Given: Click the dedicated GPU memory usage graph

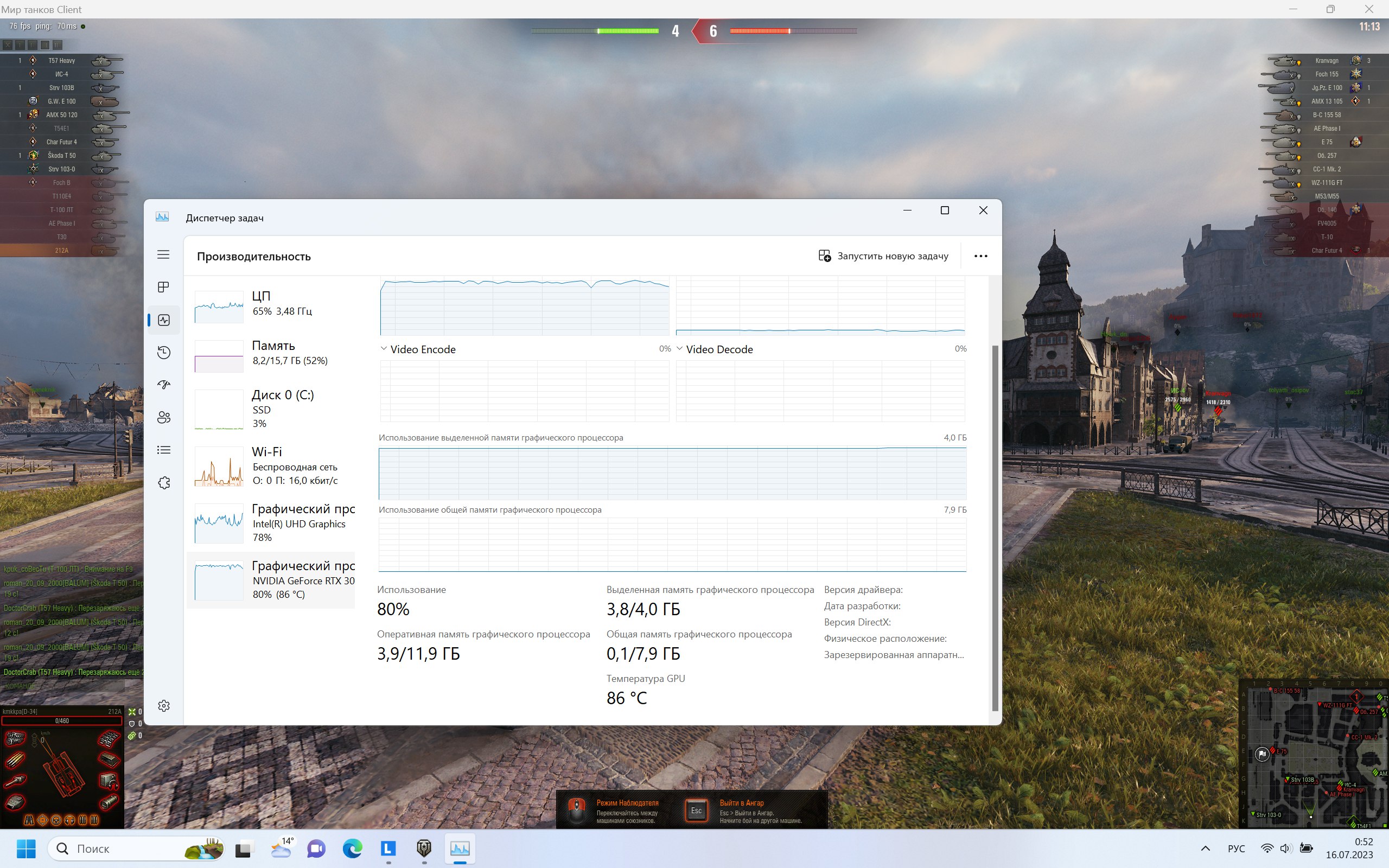Looking at the screenshot, I should [672, 474].
